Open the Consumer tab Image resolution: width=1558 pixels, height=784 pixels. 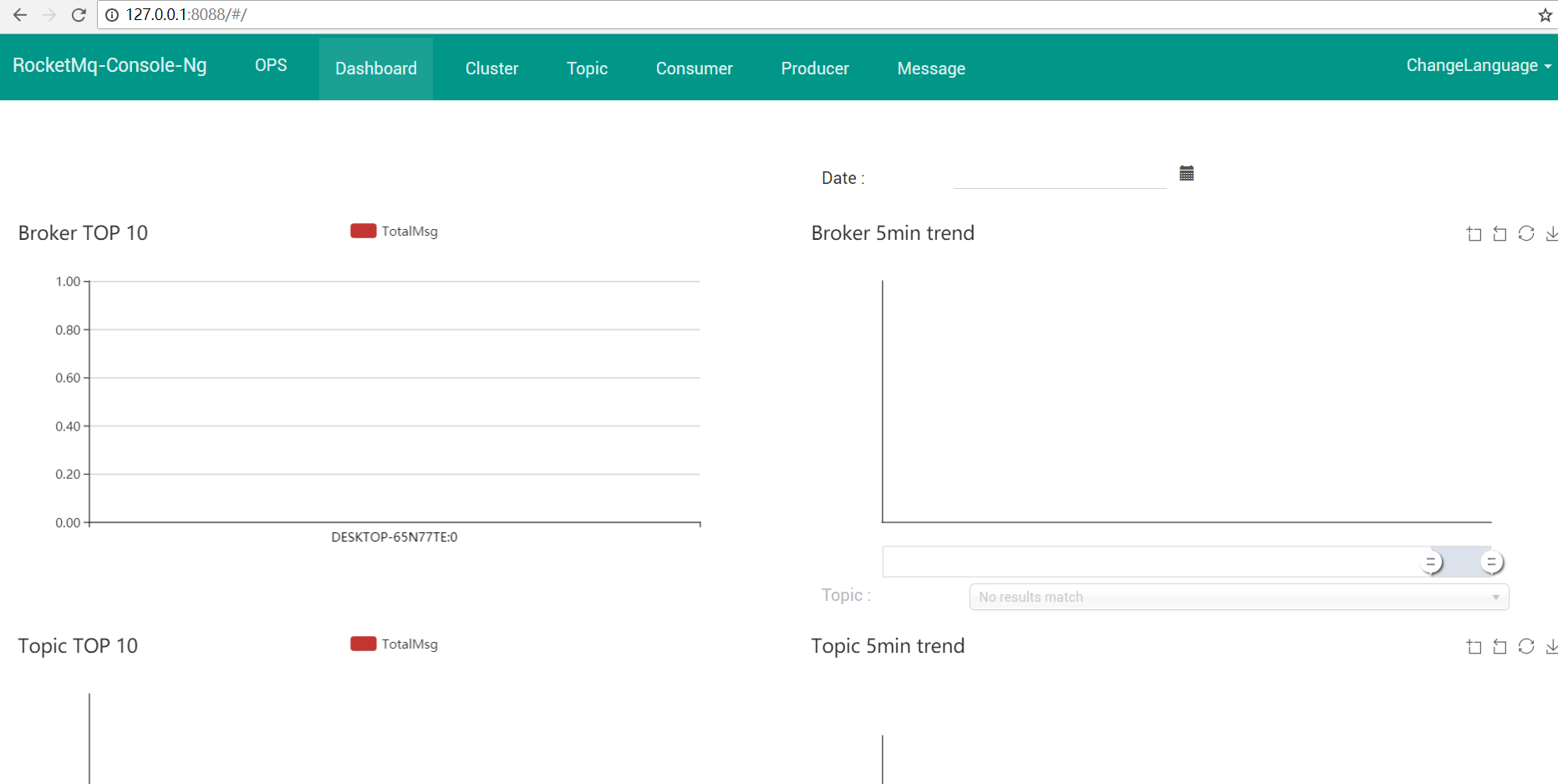pyautogui.click(x=694, y=69)
